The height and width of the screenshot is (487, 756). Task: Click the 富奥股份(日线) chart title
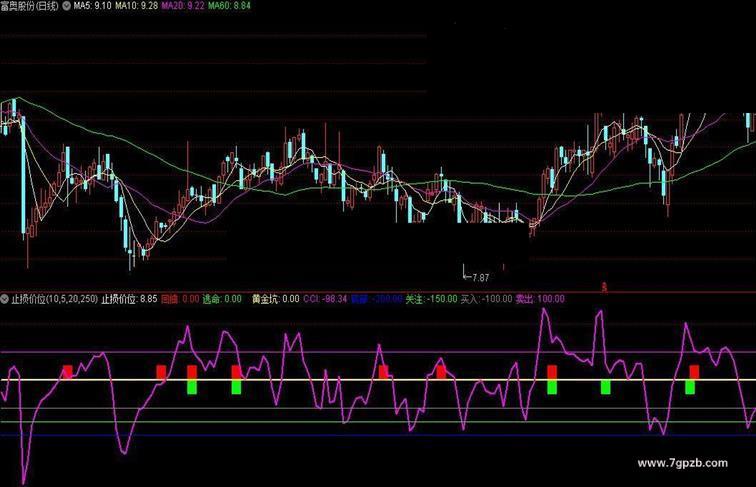[30, 6]
